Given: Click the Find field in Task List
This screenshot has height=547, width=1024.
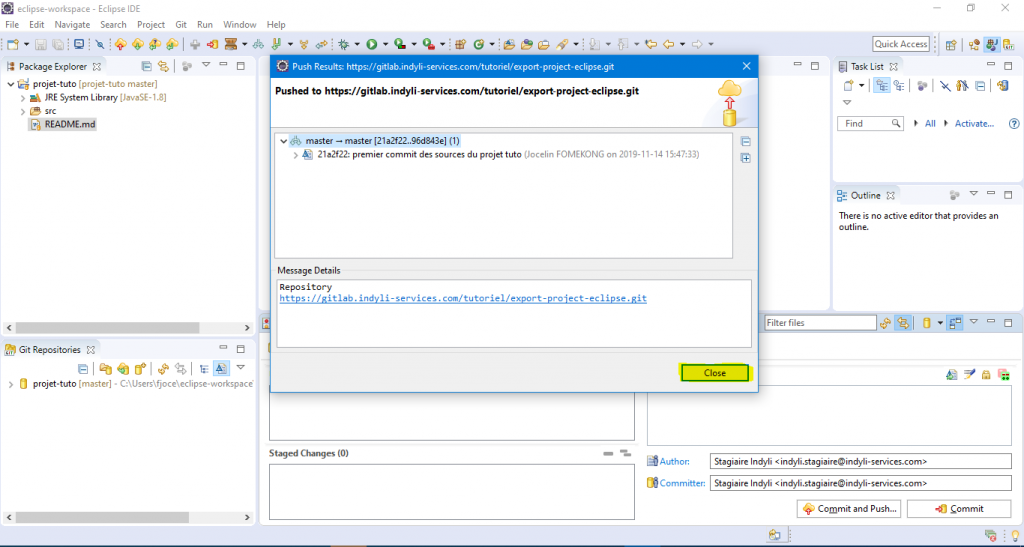Looking at the screenshot, I should [x=870, y=123].
